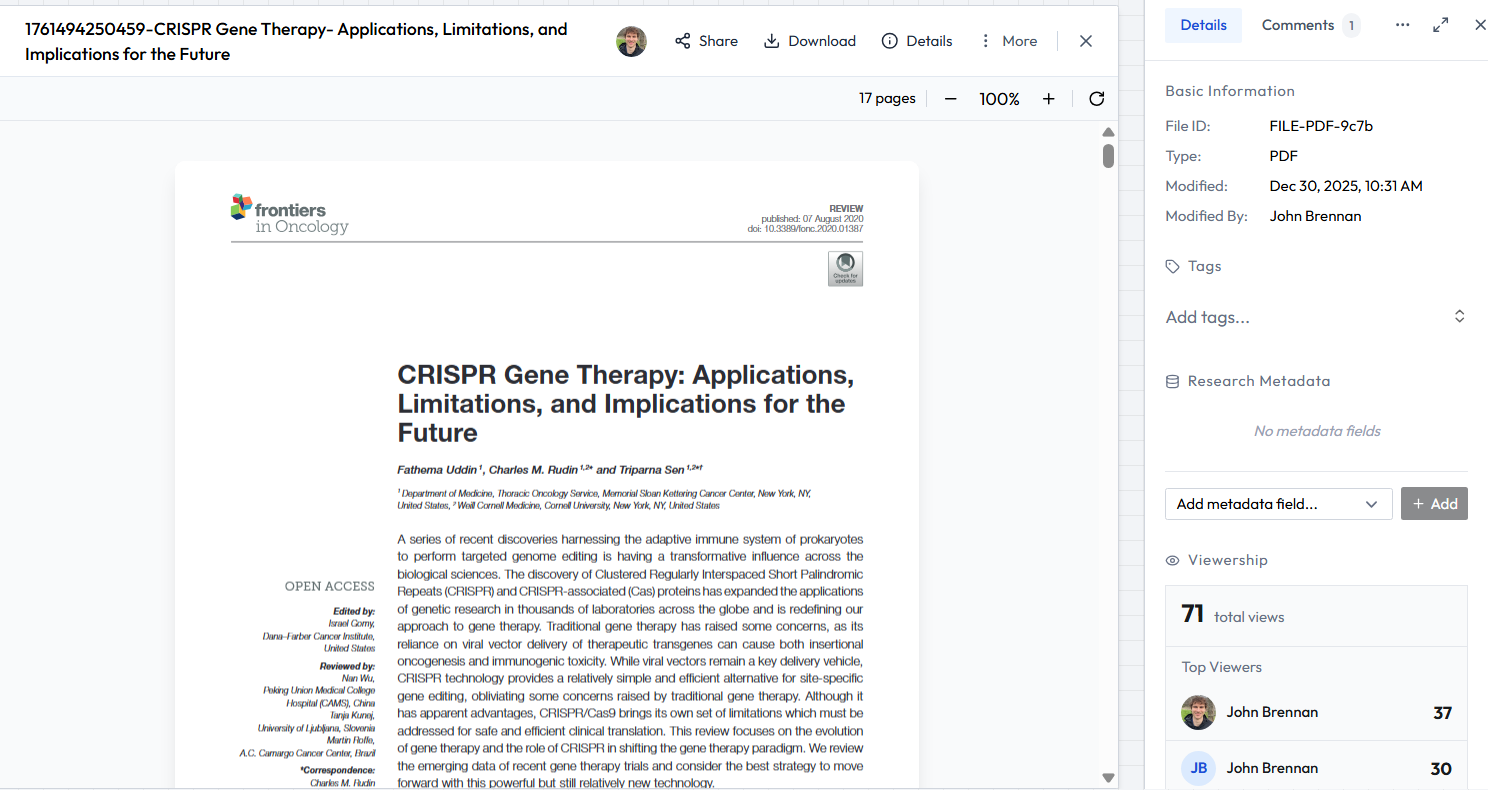Switch to the Comments tab
This screenshot has height=790, width=1488.
pos(1309,25)
